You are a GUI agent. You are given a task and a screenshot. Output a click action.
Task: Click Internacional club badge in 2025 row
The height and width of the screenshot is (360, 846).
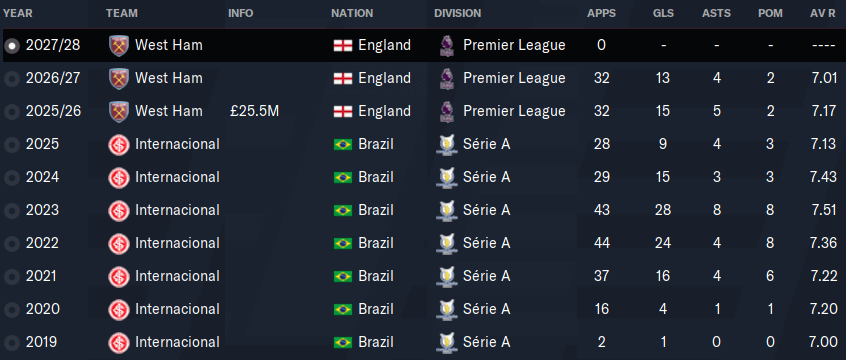tap(118, 145)
